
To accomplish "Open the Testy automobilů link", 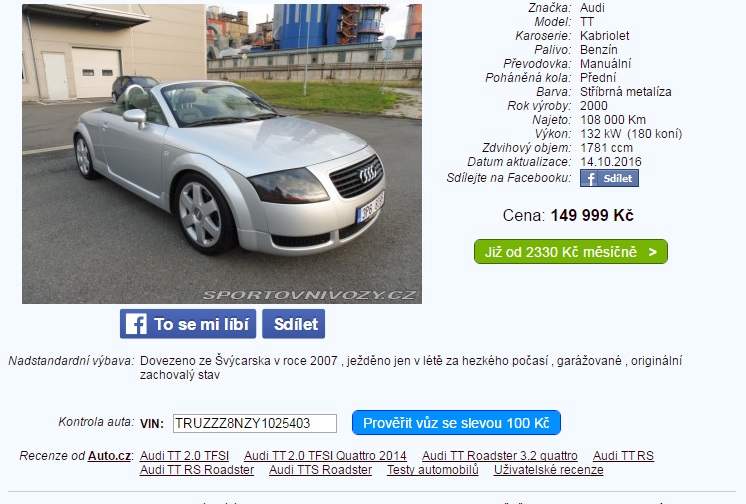I will click(432, 470).
